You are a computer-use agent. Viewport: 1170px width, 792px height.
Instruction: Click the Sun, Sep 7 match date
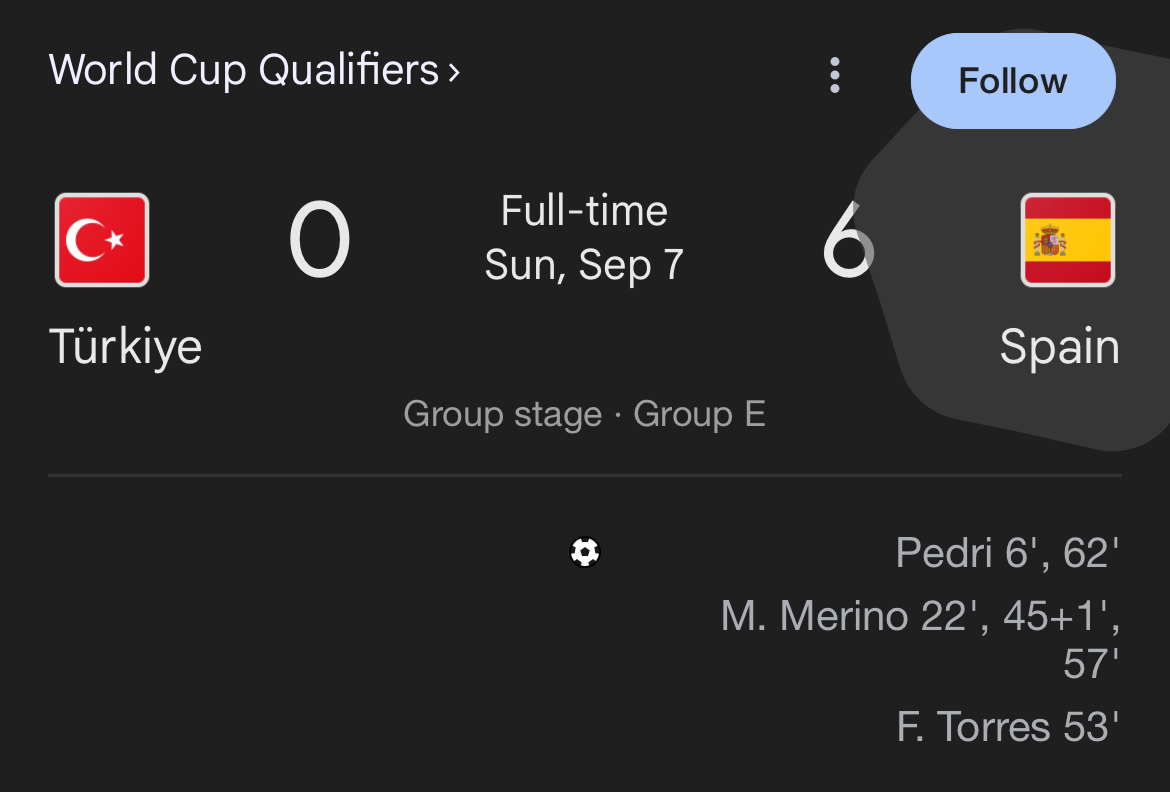584,264
